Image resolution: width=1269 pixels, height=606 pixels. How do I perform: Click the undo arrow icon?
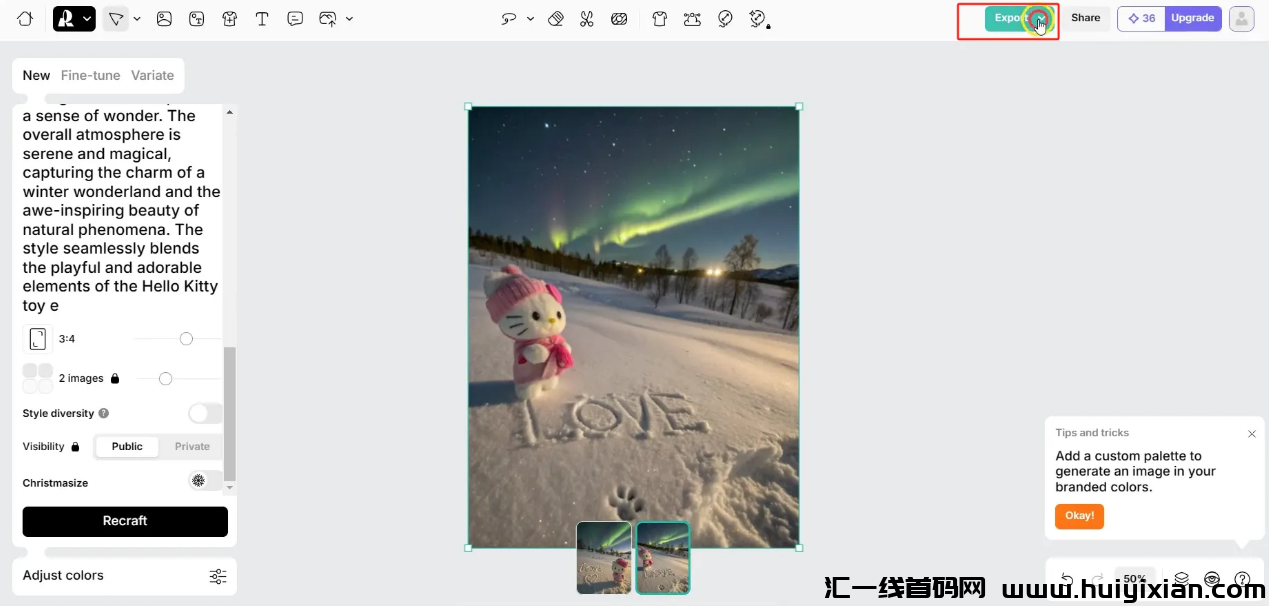coord(1067,579)
